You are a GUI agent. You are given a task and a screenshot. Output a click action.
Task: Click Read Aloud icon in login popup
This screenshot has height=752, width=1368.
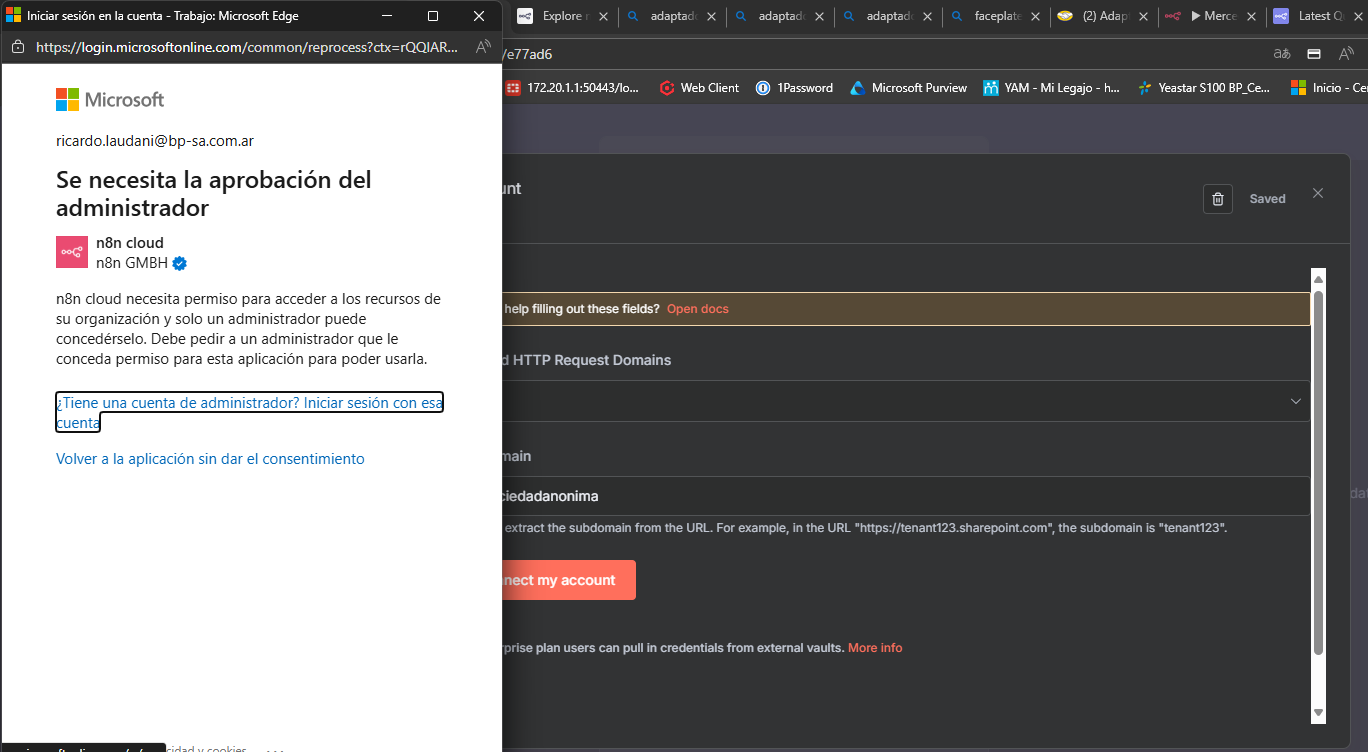pyautogui.click(x=483, y=47)
